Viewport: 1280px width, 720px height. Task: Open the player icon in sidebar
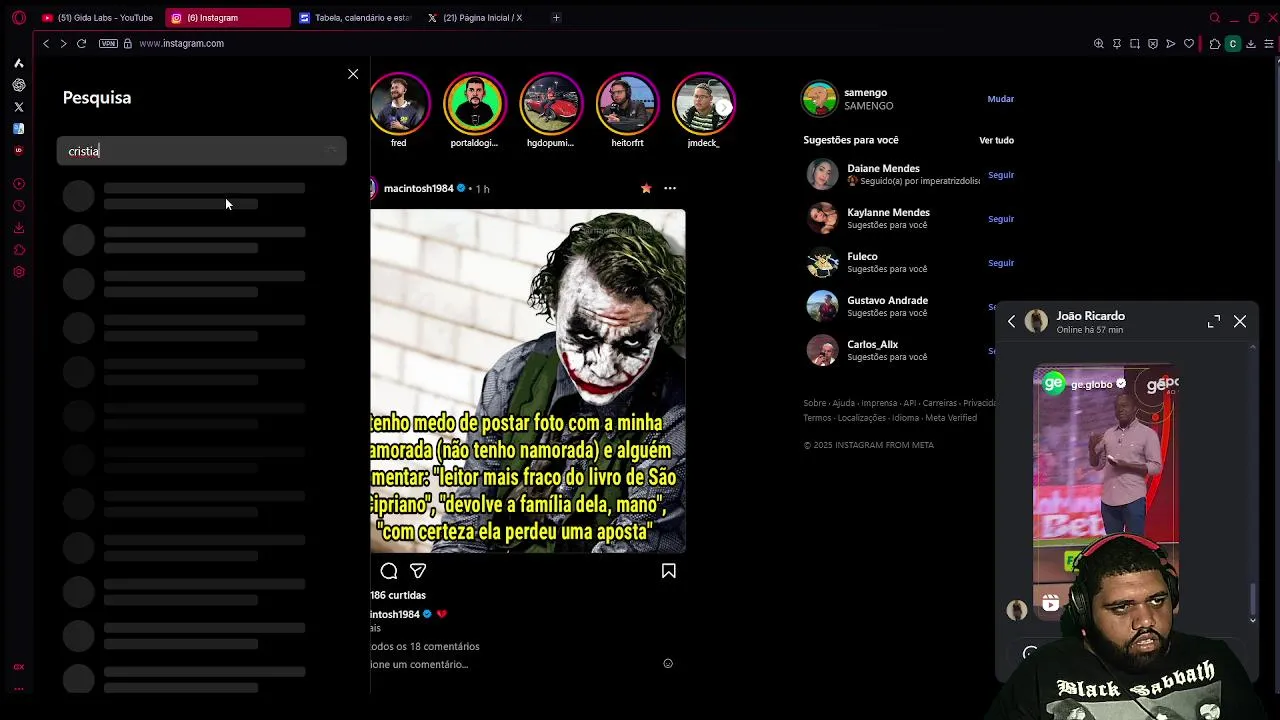pyautogui.click(x=18, y=184)
